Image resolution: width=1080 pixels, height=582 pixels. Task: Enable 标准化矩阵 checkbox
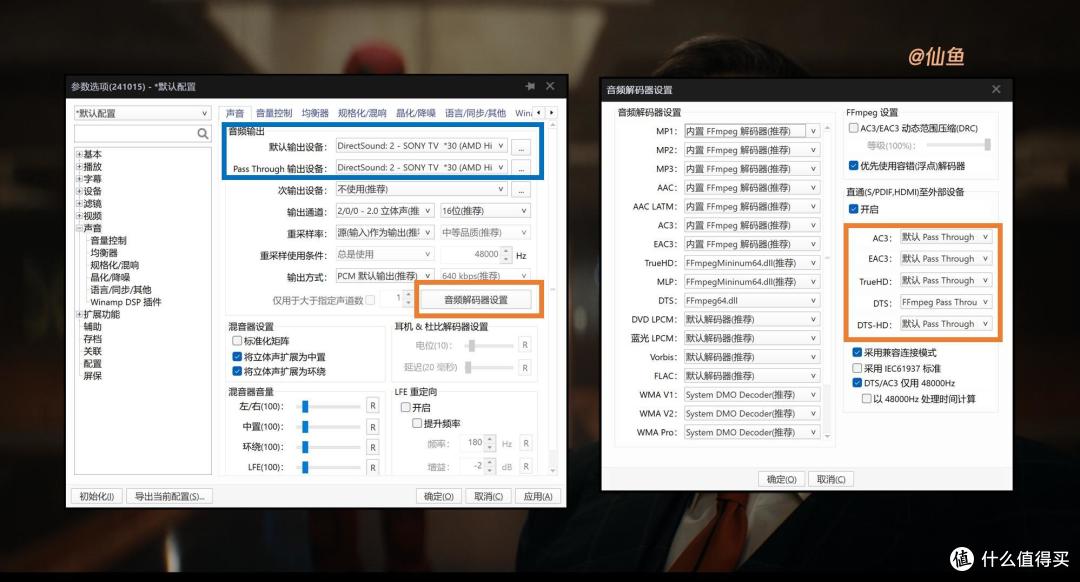[x=237, y=341]
